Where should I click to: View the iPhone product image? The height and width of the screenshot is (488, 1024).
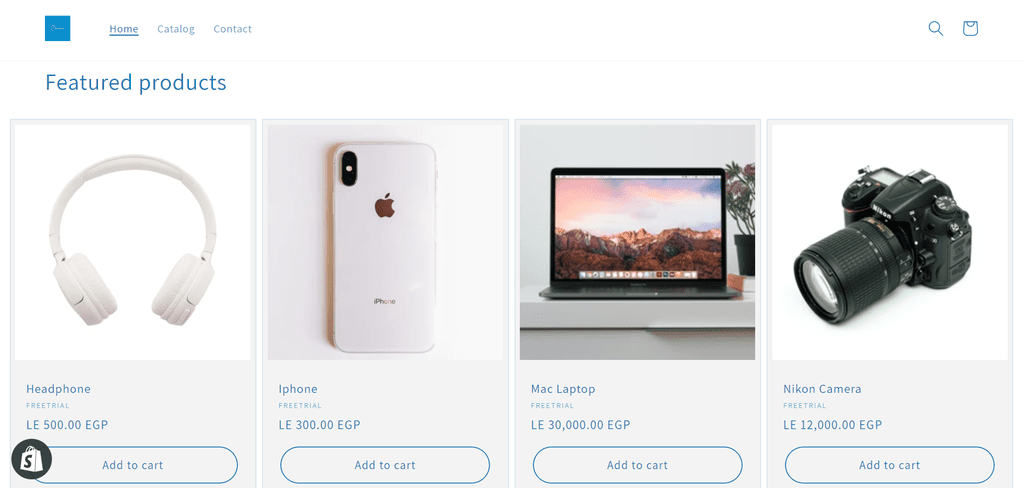click(385, 242)
